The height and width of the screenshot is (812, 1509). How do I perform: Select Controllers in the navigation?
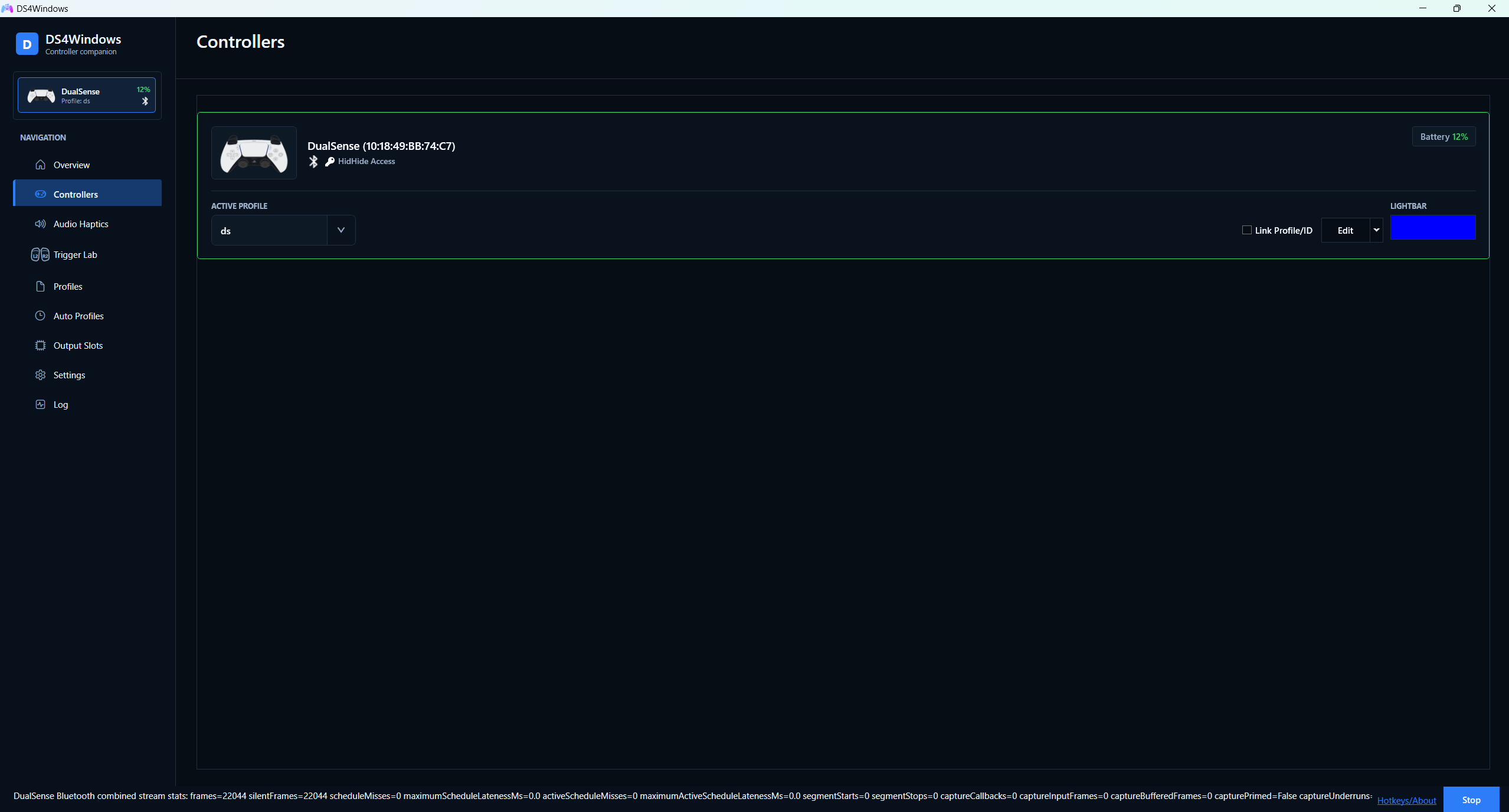[87, 193]
